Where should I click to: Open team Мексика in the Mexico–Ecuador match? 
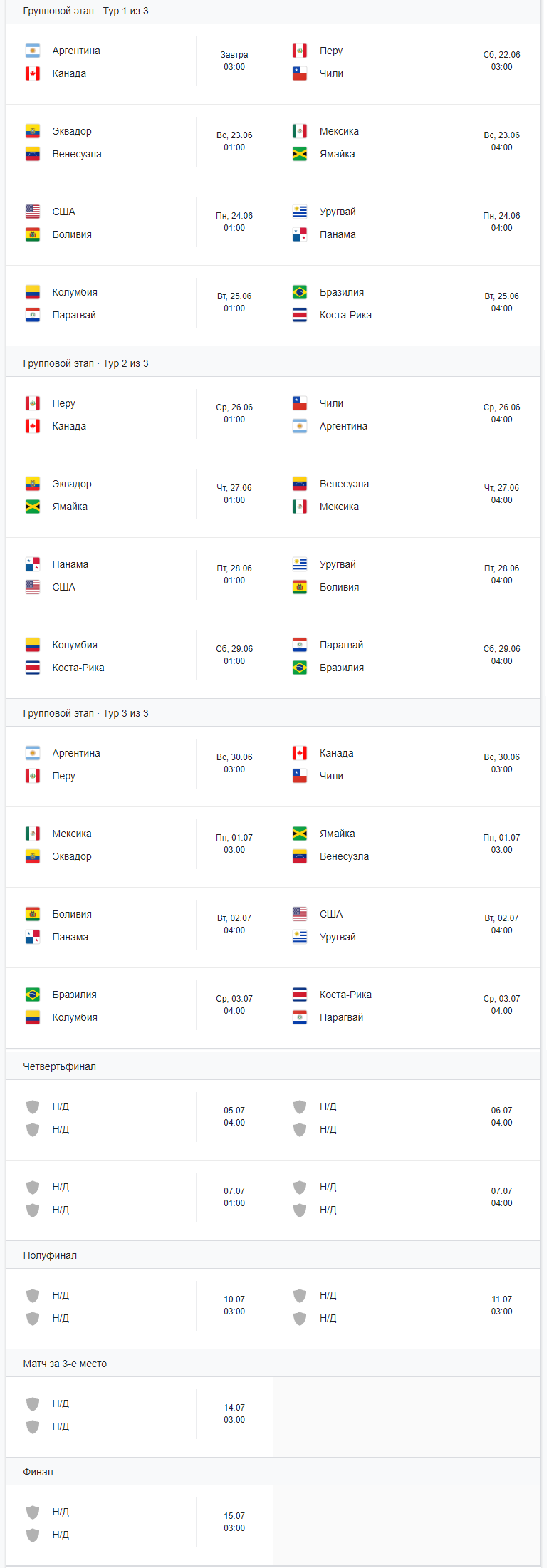(x=72, y=834)
